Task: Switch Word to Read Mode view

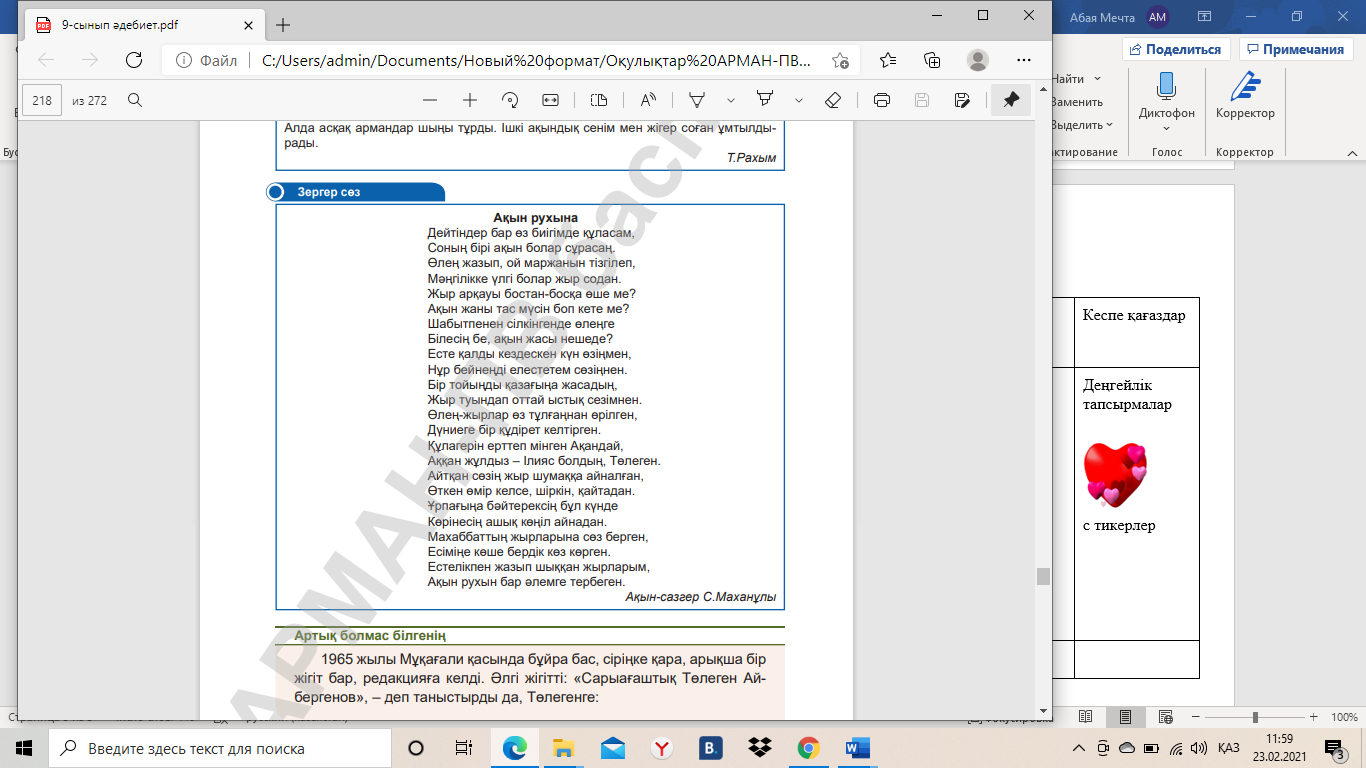Action: 1087,717
